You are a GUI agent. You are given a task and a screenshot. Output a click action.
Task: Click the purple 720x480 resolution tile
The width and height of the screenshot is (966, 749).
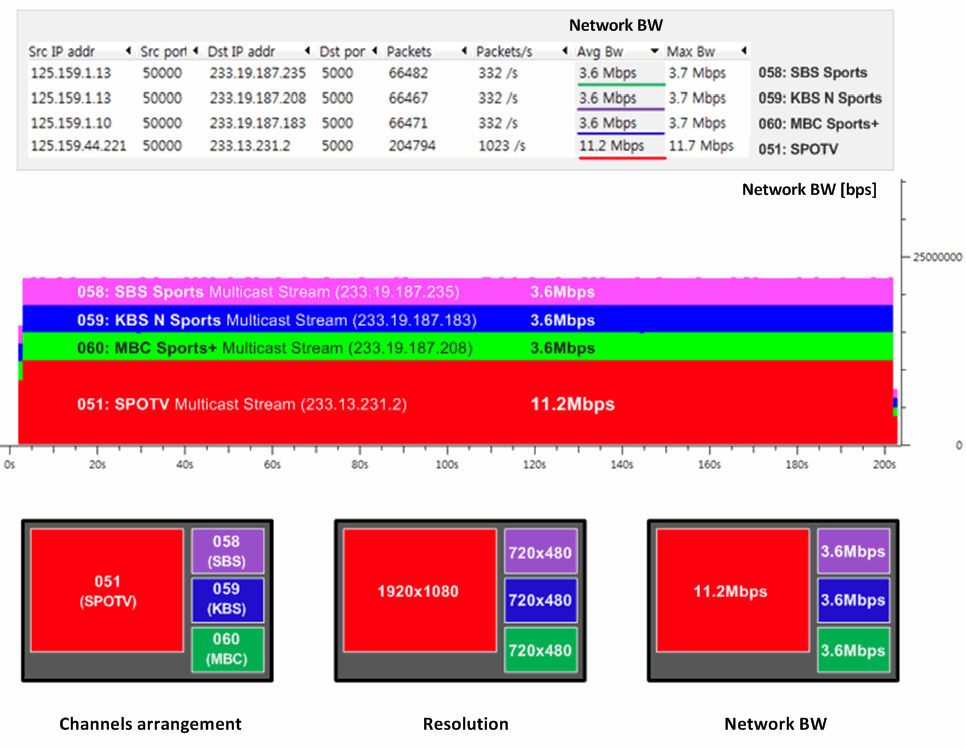[540, 551]
